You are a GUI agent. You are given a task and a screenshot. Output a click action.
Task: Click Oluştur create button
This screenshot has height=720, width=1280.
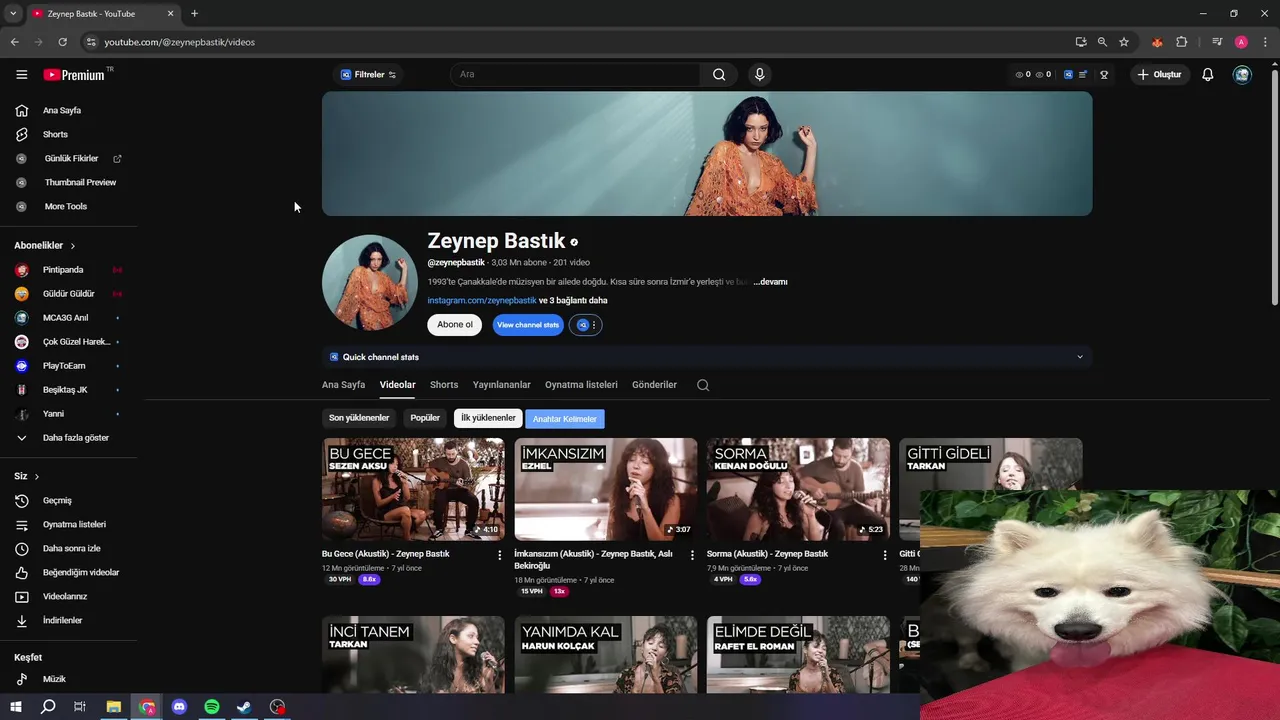point(1159,75)
